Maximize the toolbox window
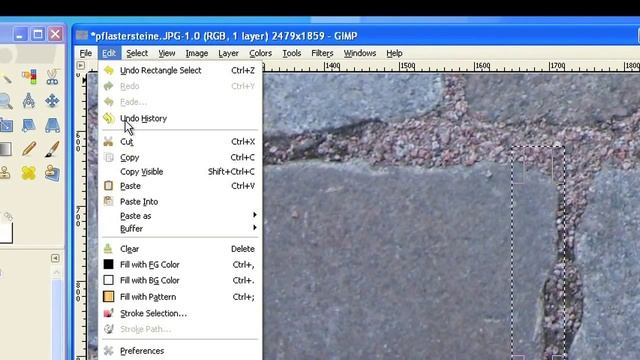 coord(38,34)
